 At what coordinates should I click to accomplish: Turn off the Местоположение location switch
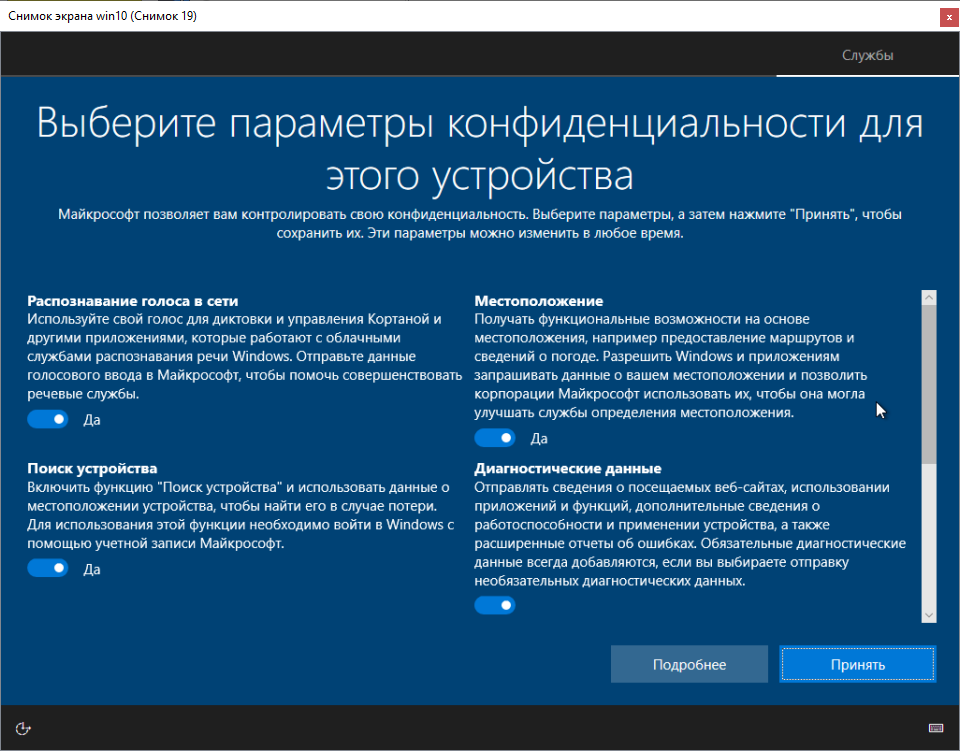[x=495, y=438]
